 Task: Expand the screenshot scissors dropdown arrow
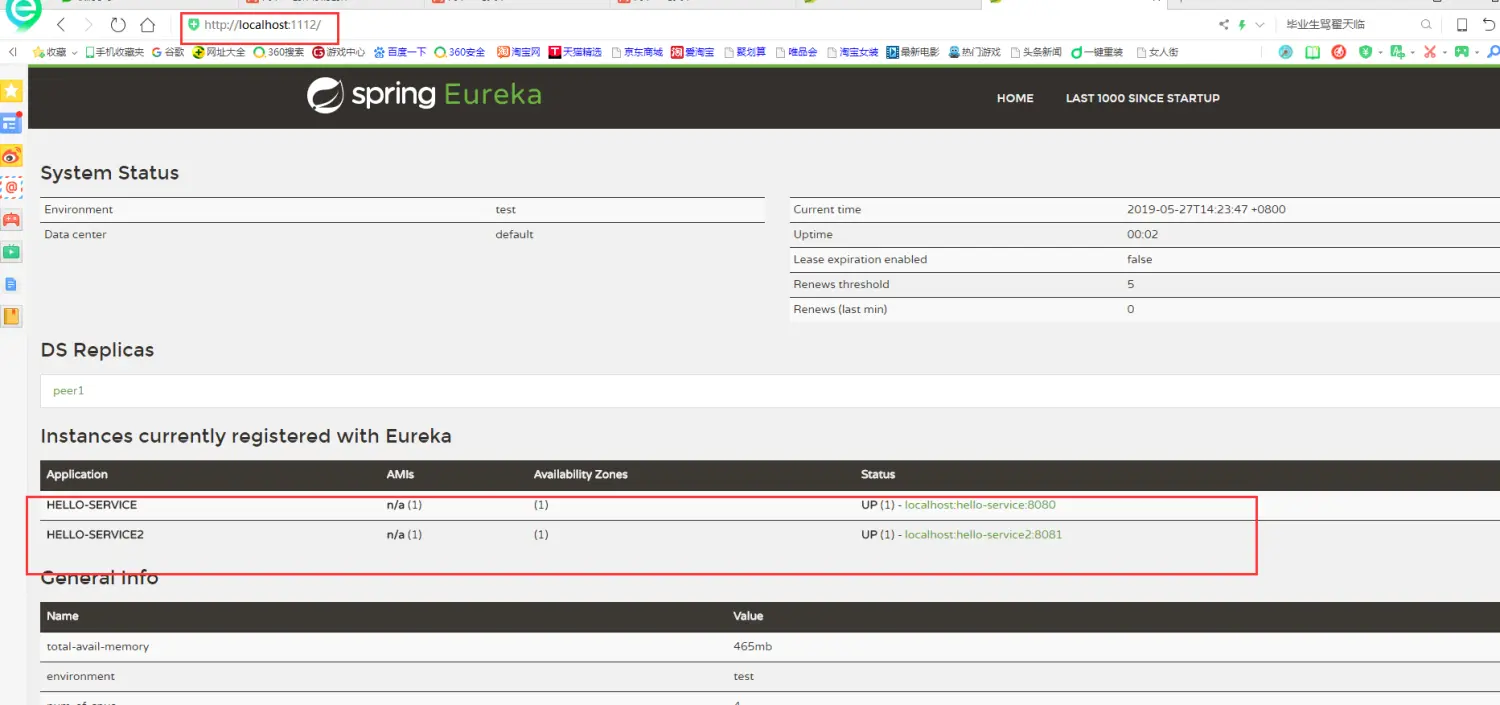[x=1445, y=52]
